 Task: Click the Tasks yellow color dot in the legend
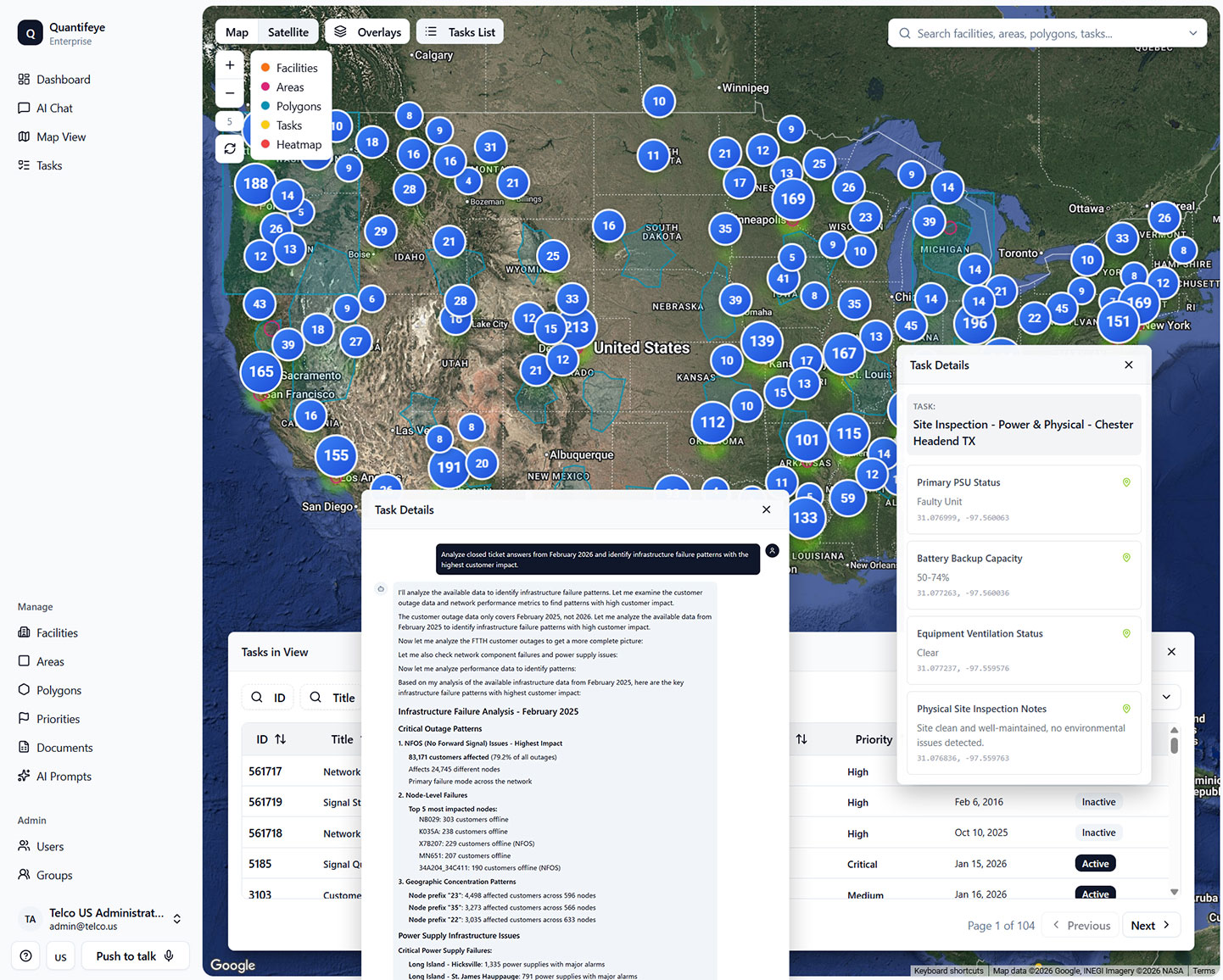[x=265, y=125]
